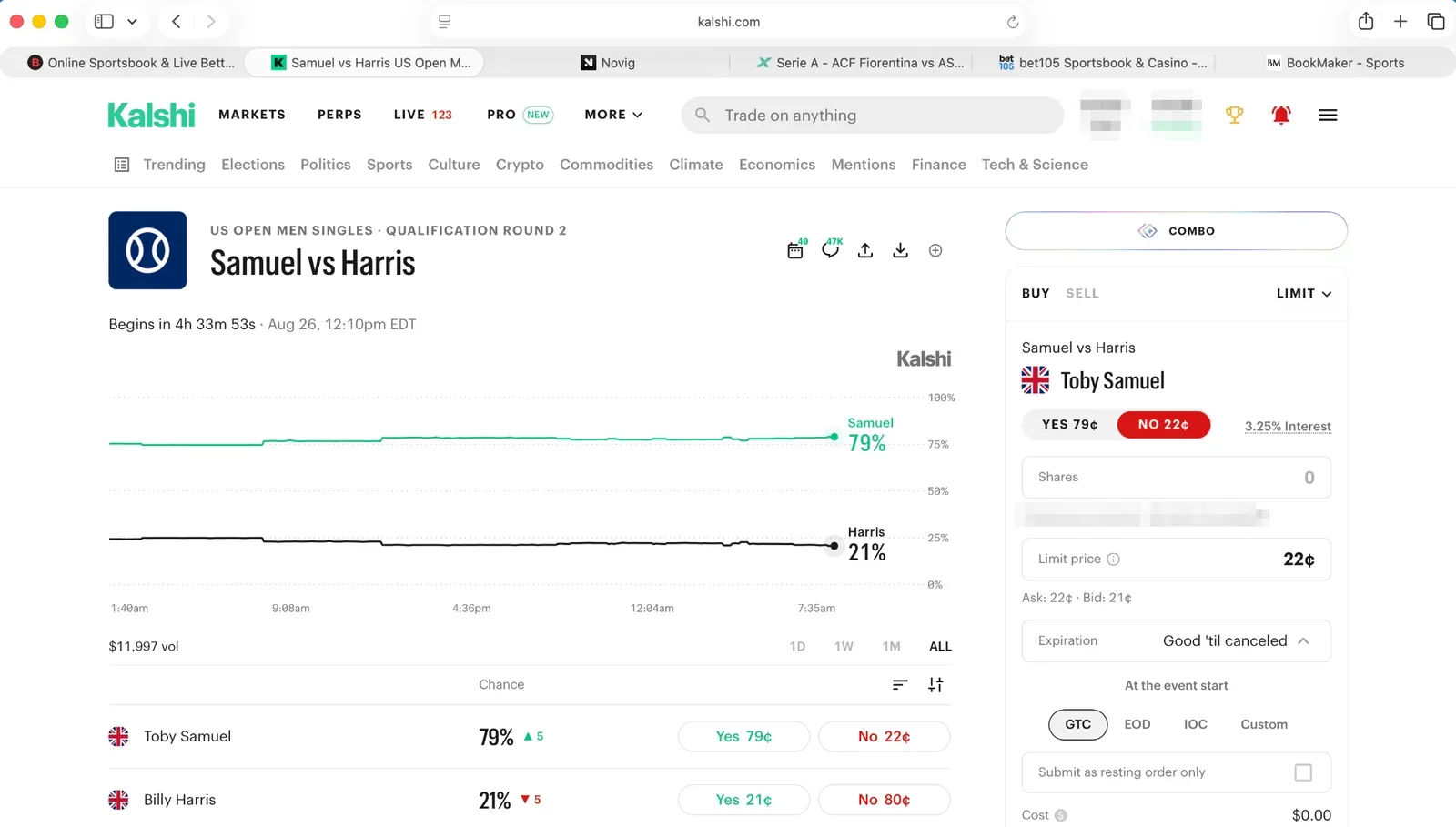Go back with Safari back arrow
Viewport: 1456px width, 827px height.
[177, 21]
